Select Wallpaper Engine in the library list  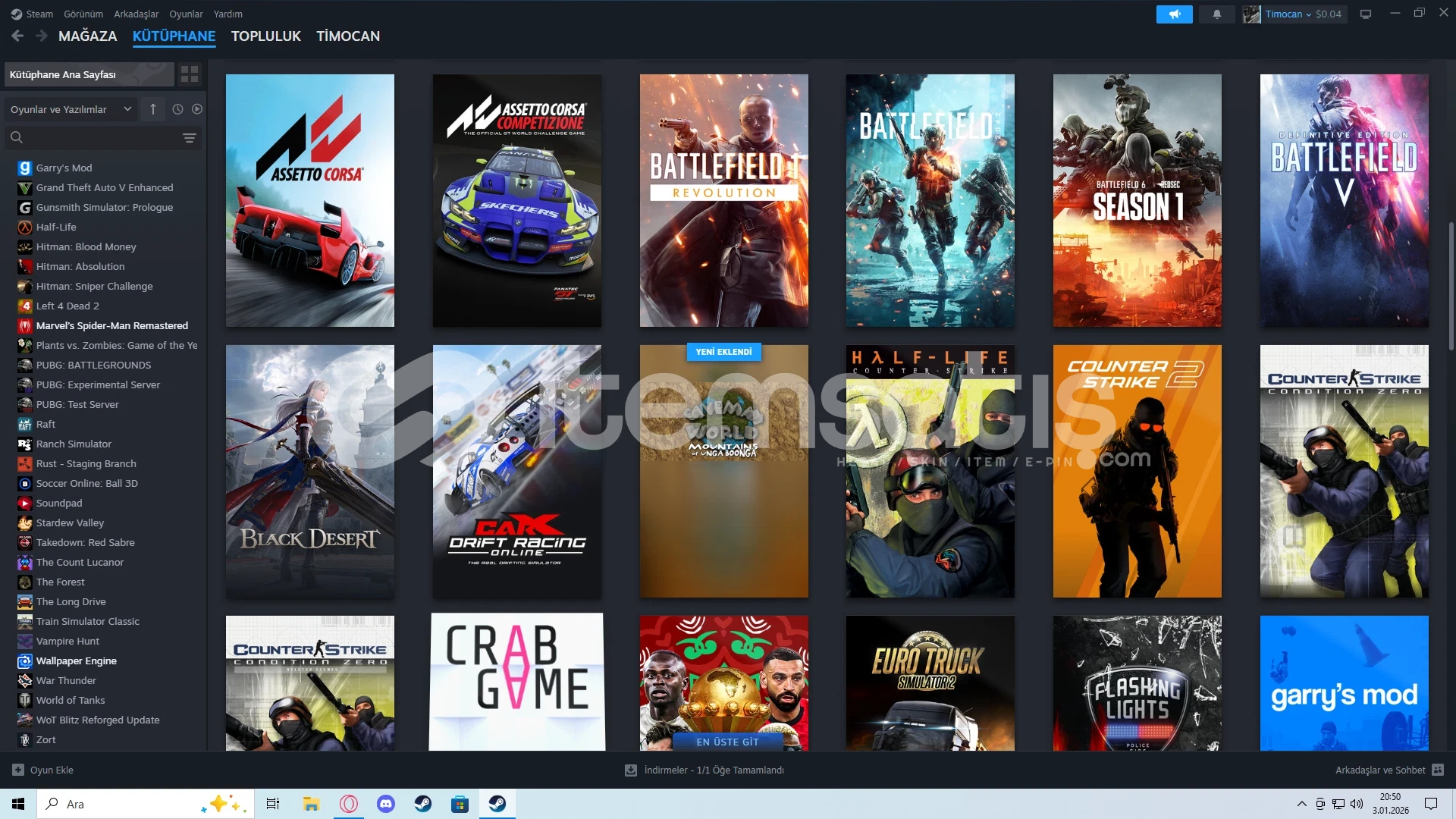click(x=76, y=661)
